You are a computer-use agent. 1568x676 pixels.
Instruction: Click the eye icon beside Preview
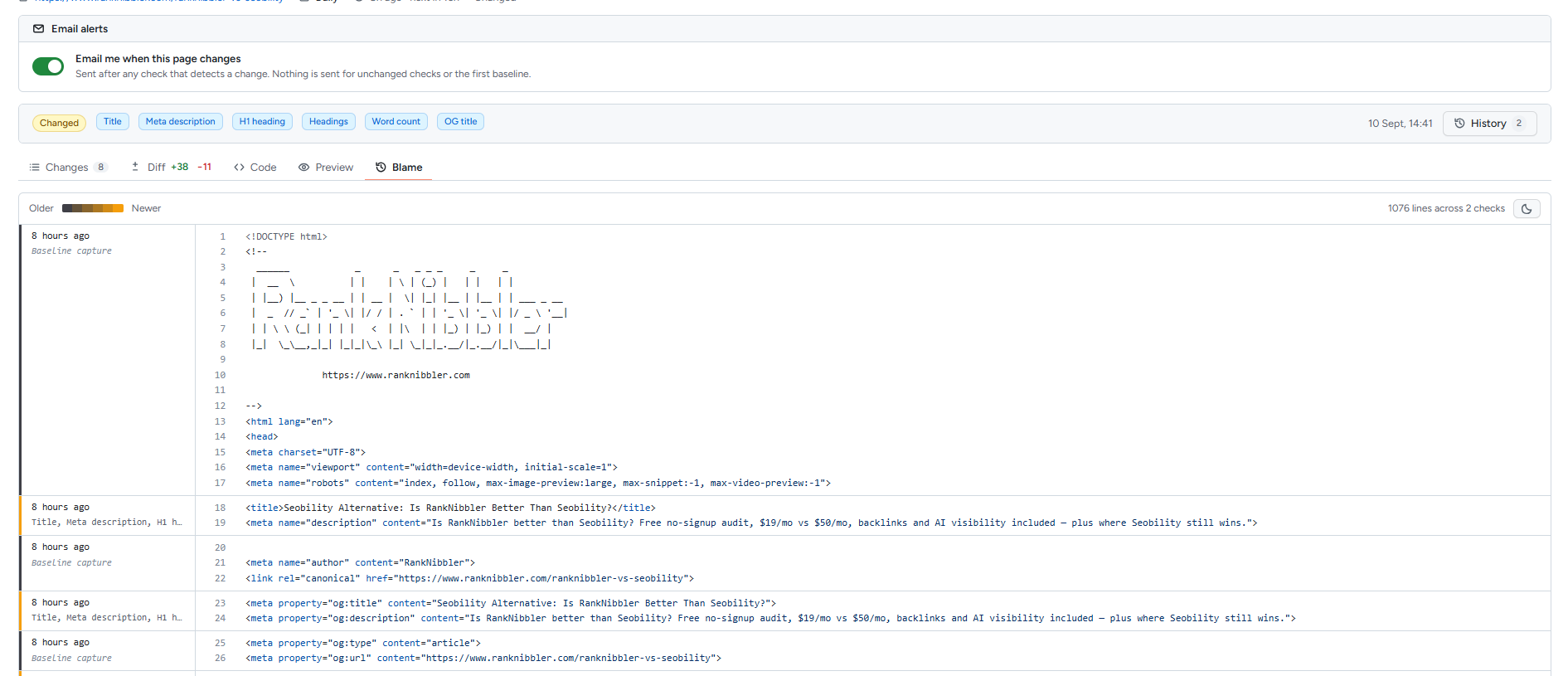(304, 167)
